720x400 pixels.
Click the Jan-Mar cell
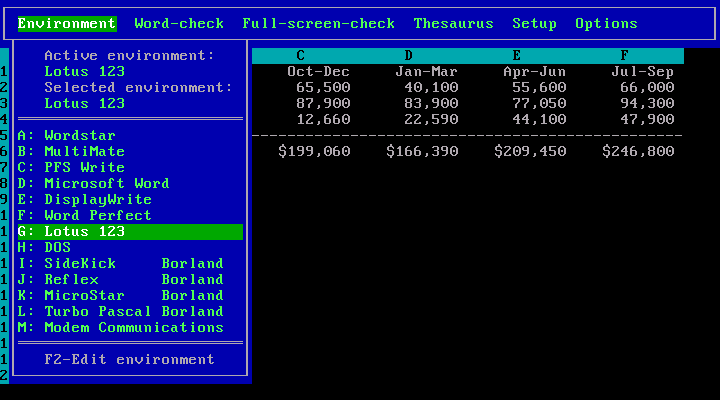(x=427, y=72)
